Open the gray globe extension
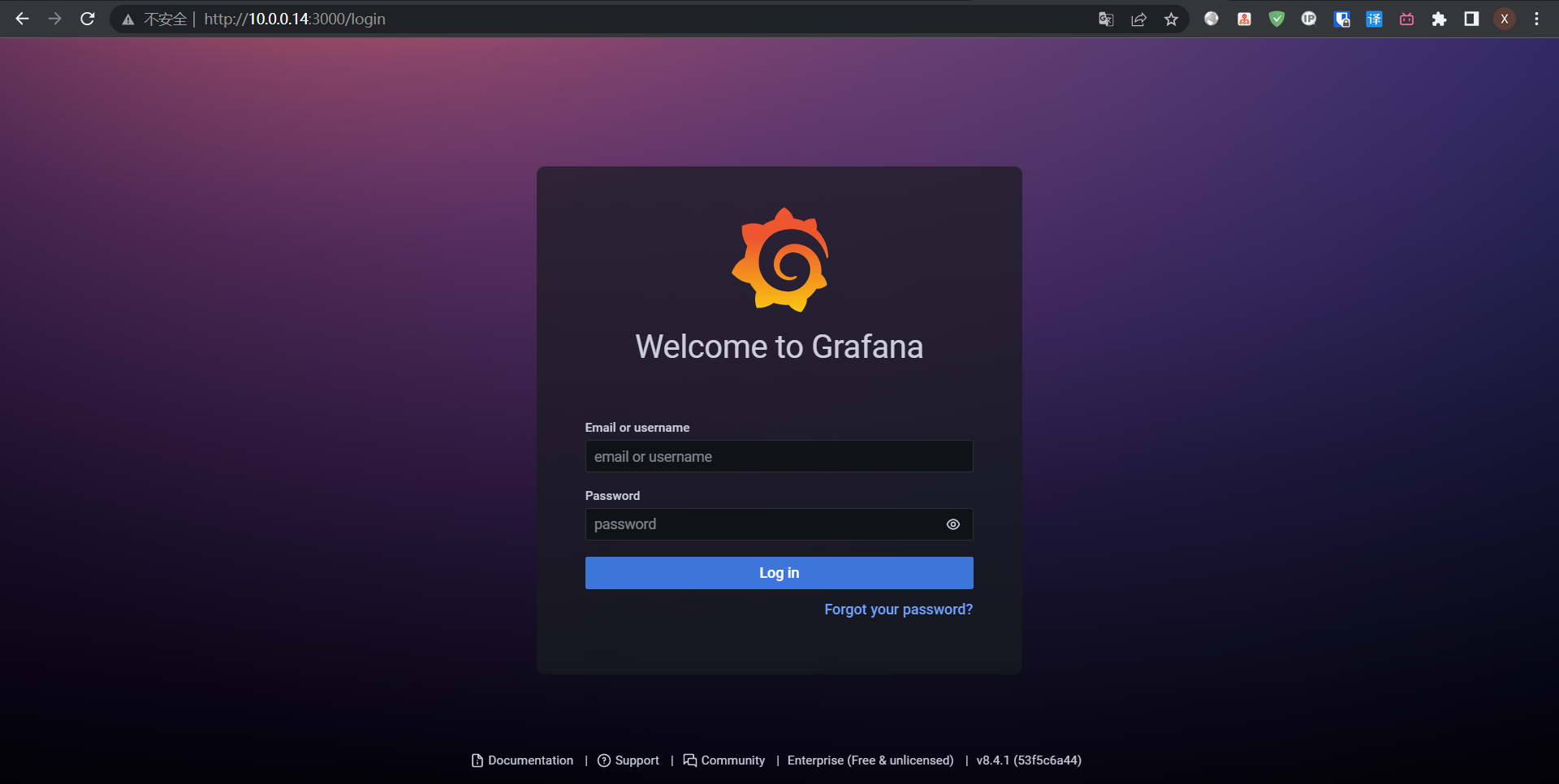Viewport: 1559px width, 784px height. (1211, 19)
